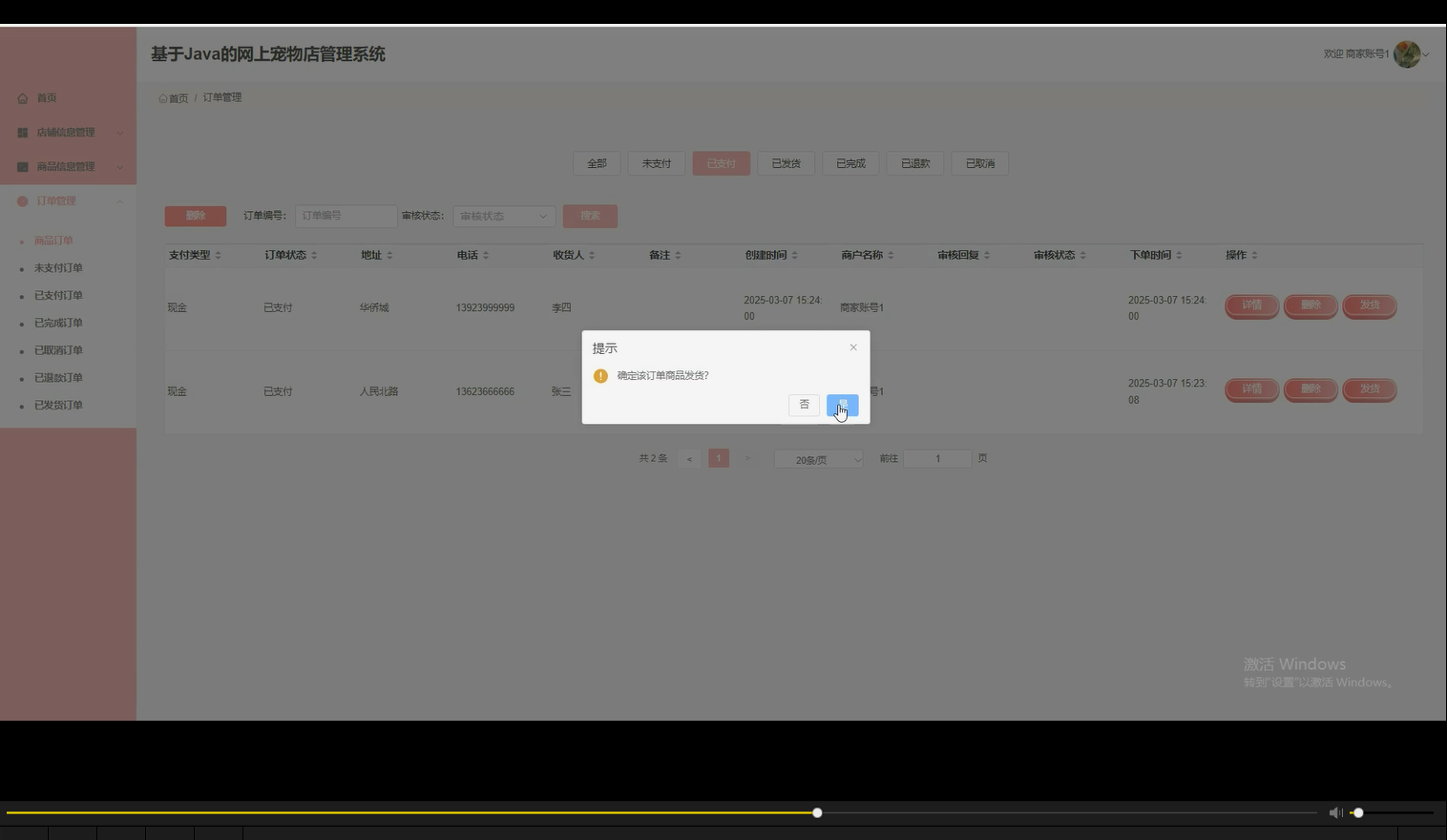Open 已取消订单 in the sidebar

[58, 350]
